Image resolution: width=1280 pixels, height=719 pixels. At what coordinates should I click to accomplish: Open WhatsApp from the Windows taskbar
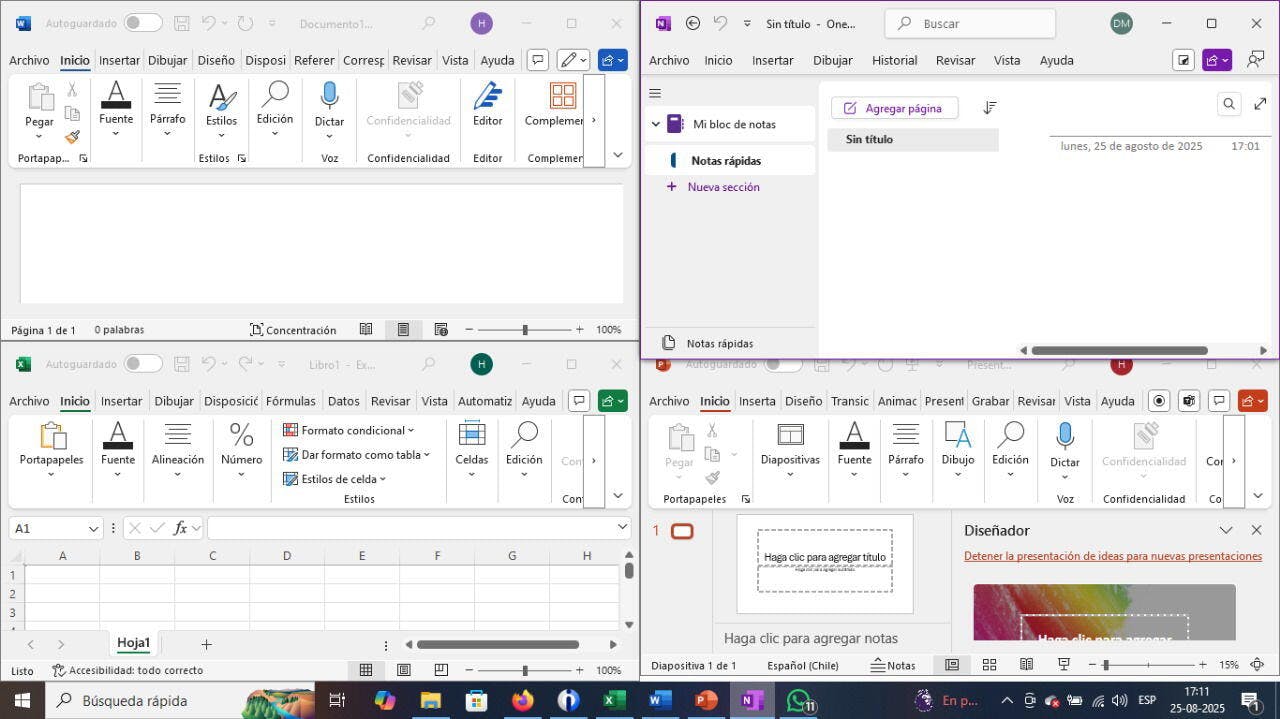click(798, 700)
